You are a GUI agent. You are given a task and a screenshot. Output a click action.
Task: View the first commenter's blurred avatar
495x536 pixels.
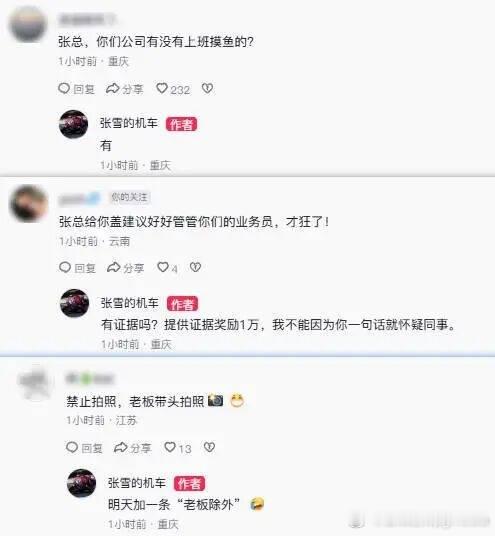coord(28,24)
